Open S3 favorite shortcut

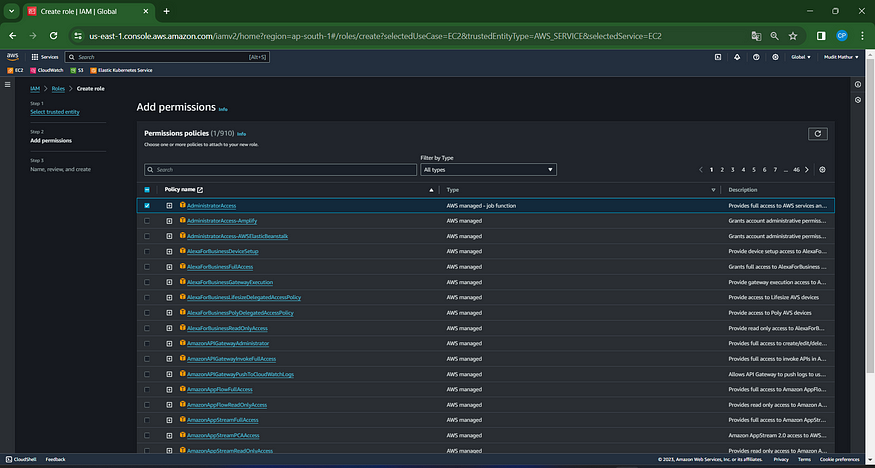[77, 70]
